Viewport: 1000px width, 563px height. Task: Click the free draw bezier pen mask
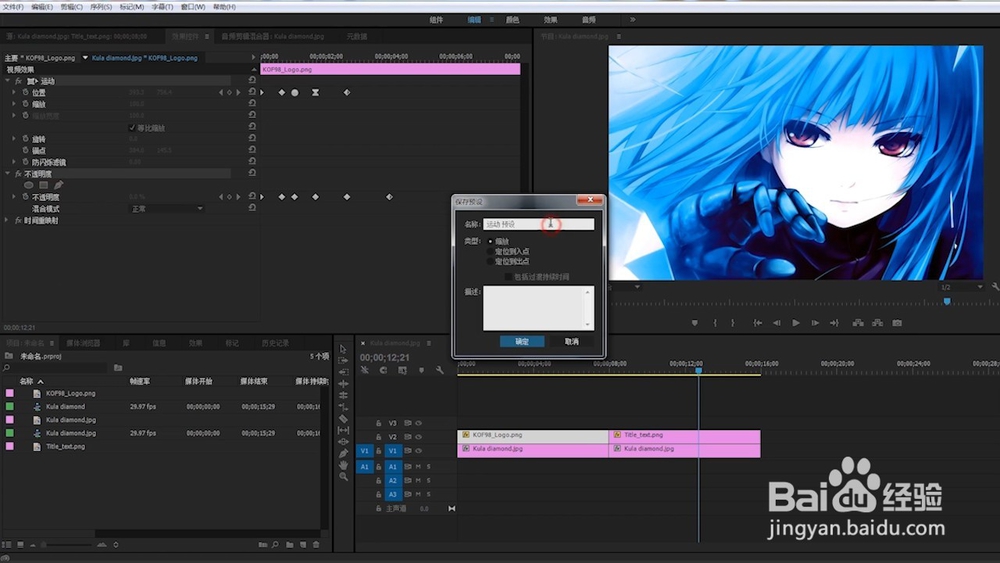click(x=58, y=185)
